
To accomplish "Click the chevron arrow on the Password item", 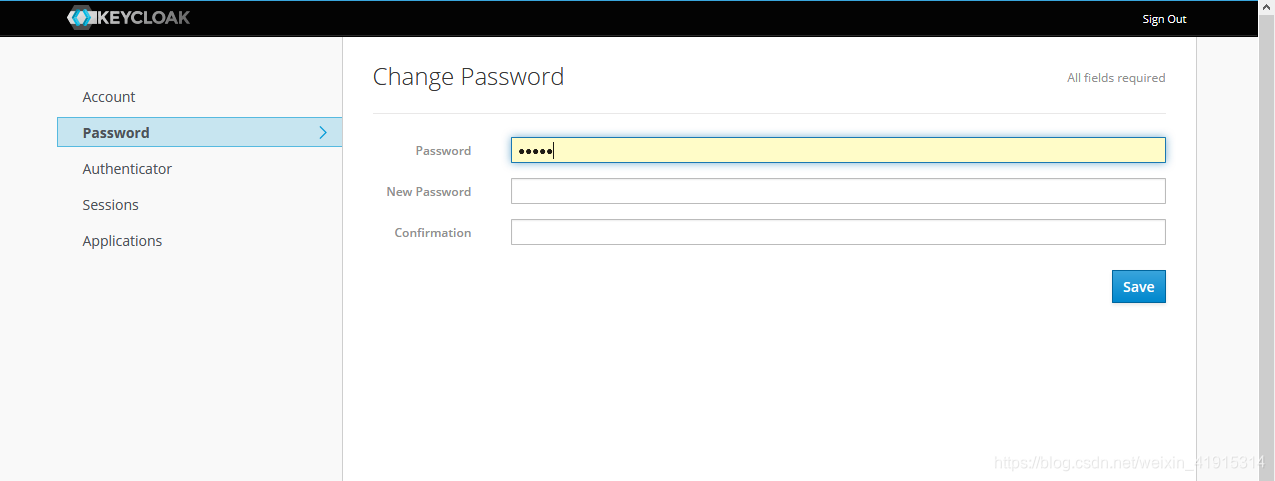I will pos(323,132).
